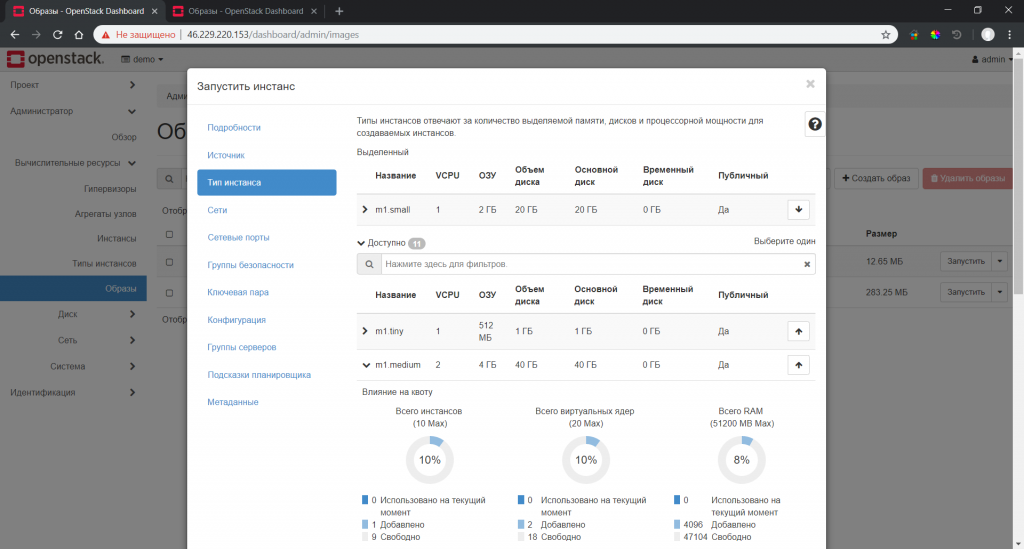Open dropdown next to first Запустить button

click(999, 261)
